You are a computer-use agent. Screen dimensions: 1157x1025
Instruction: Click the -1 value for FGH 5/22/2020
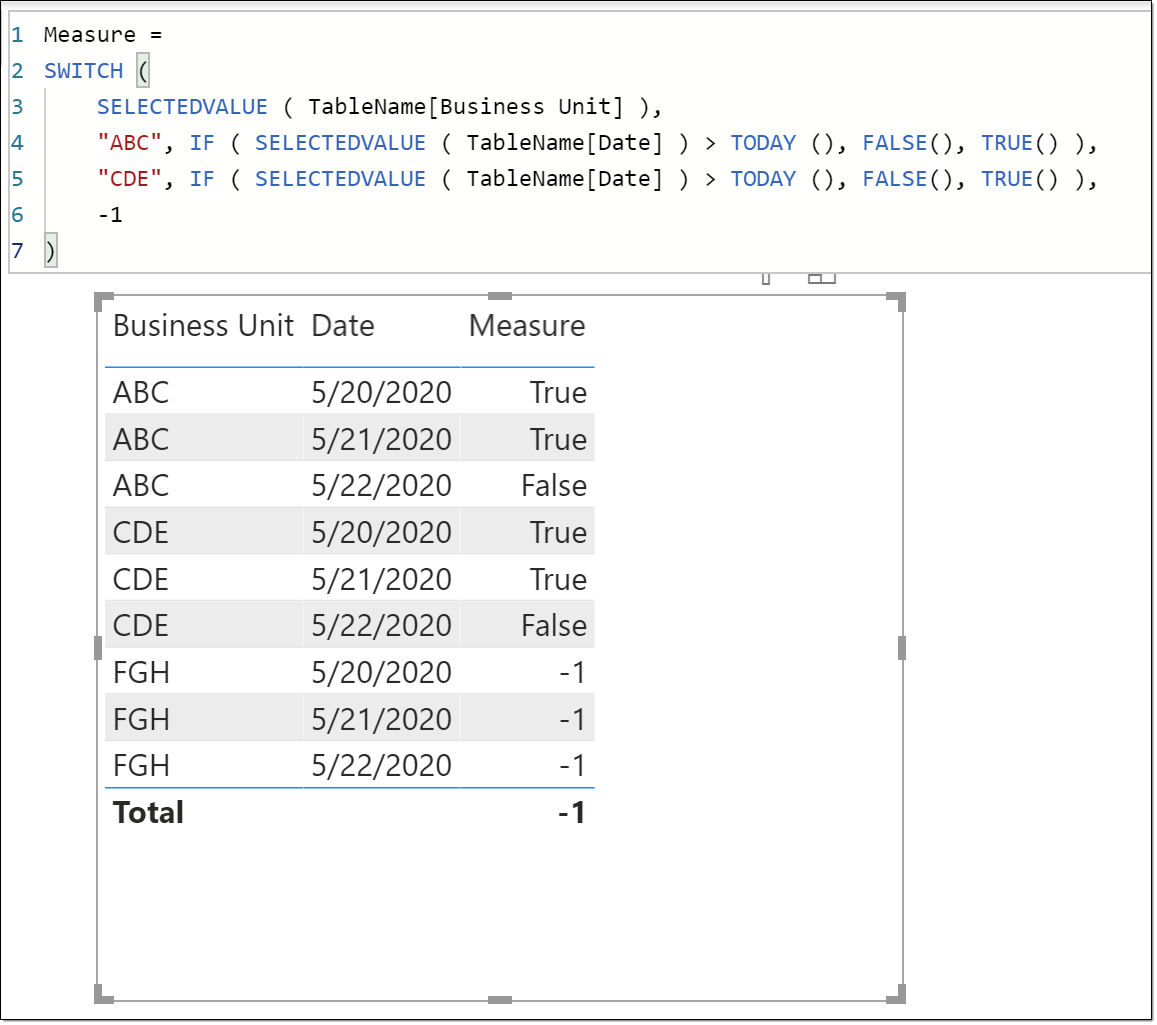coord(573,765)
